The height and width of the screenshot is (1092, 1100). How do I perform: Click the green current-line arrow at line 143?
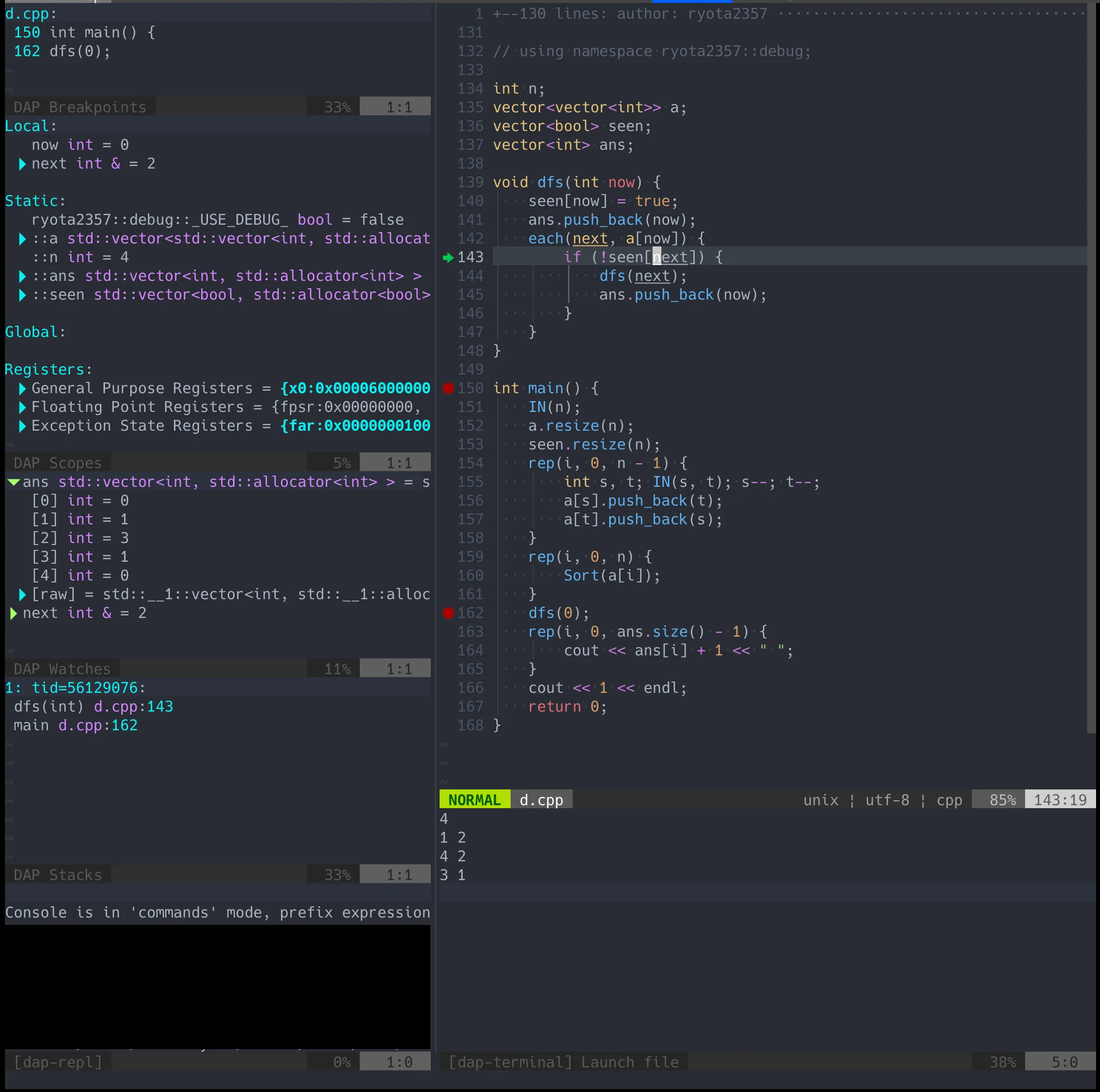[x=448, y=257]
